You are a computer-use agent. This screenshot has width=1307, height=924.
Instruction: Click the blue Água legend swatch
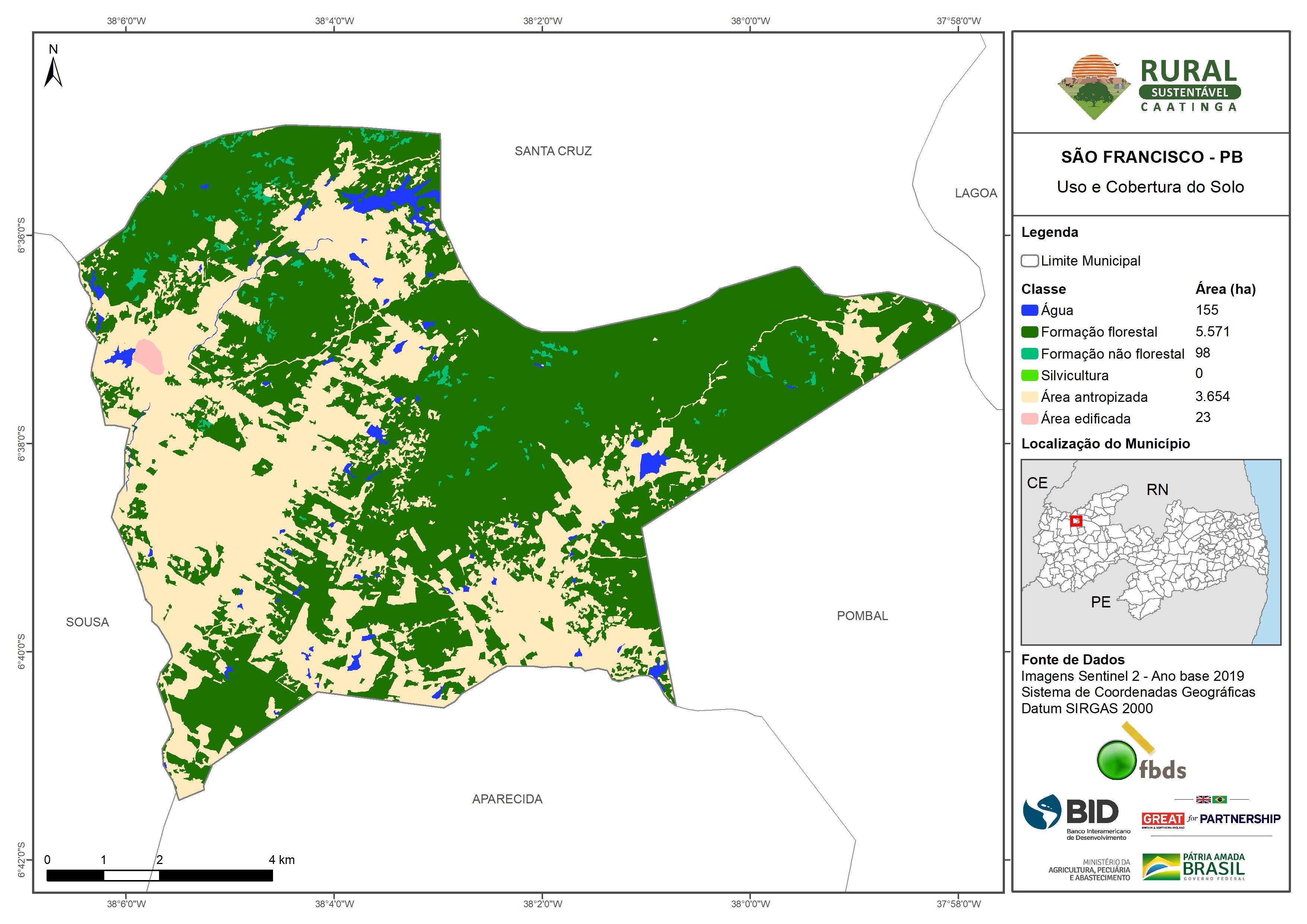pyautogui.click(x=1029, y=310)
